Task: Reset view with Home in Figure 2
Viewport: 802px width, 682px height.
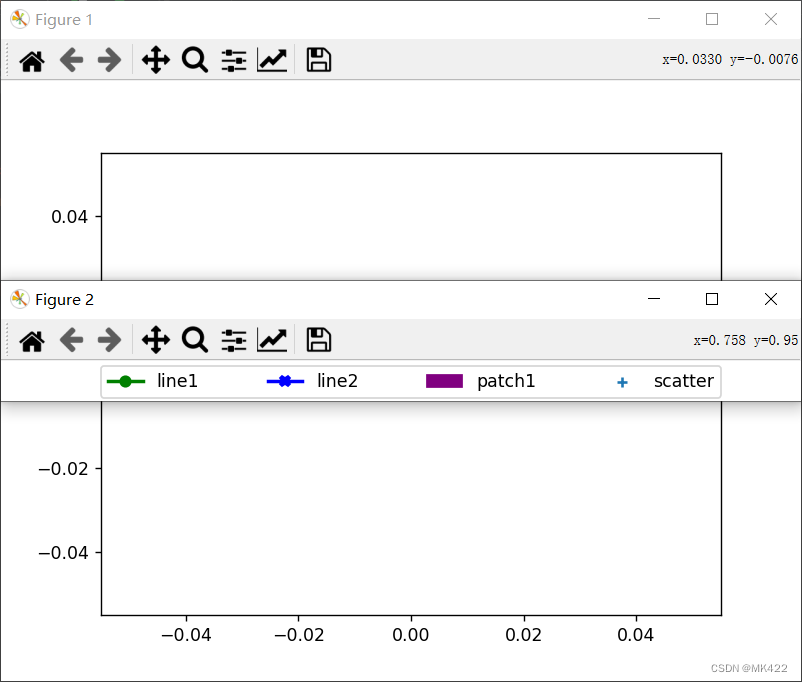Action: pos(32,341)
